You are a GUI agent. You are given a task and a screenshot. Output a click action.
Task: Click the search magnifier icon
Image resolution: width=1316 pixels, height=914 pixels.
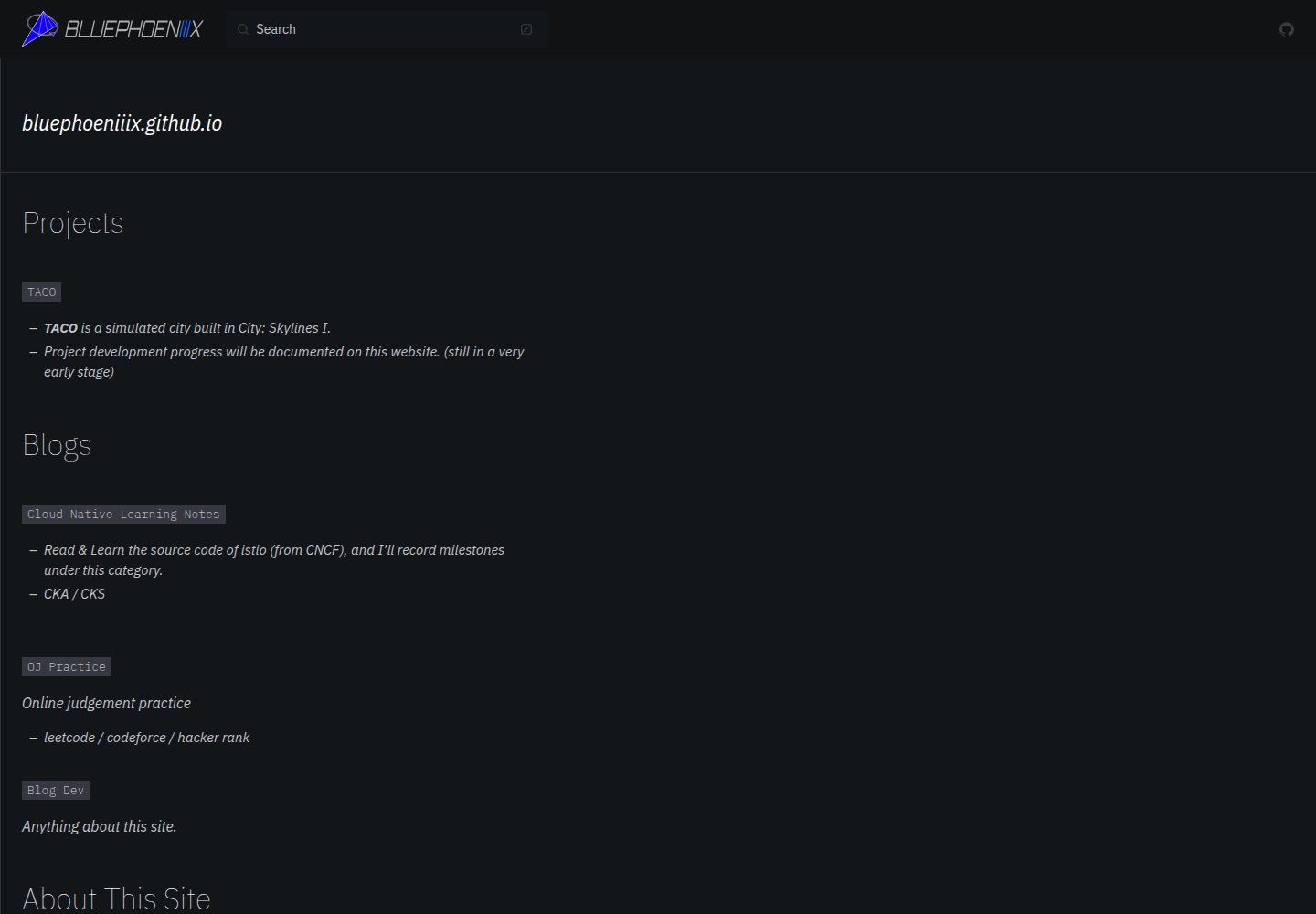click(243, 29)
